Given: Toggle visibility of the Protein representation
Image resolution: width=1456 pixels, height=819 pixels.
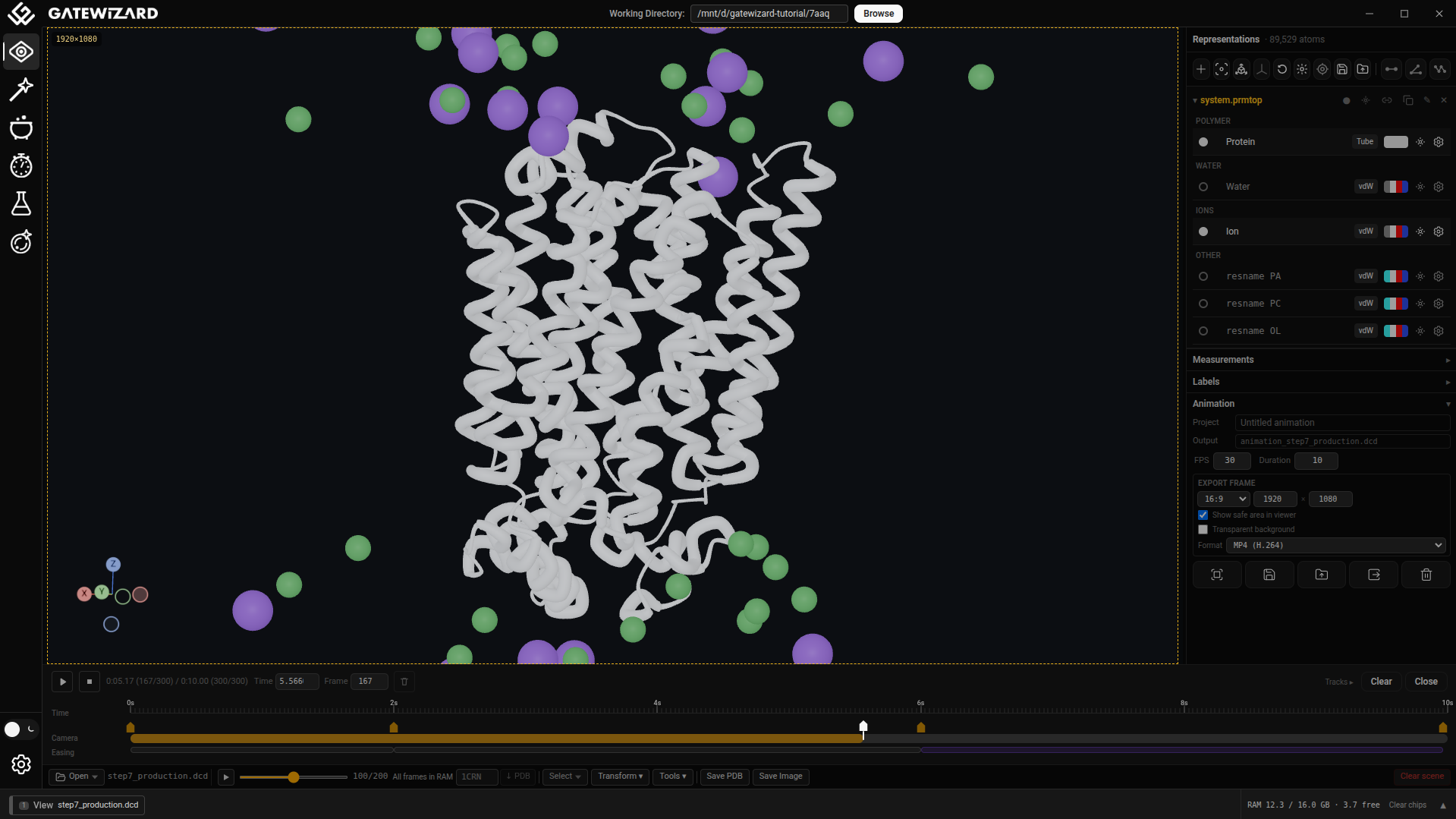Looking at the screenshot, I should coord(1203,142).
